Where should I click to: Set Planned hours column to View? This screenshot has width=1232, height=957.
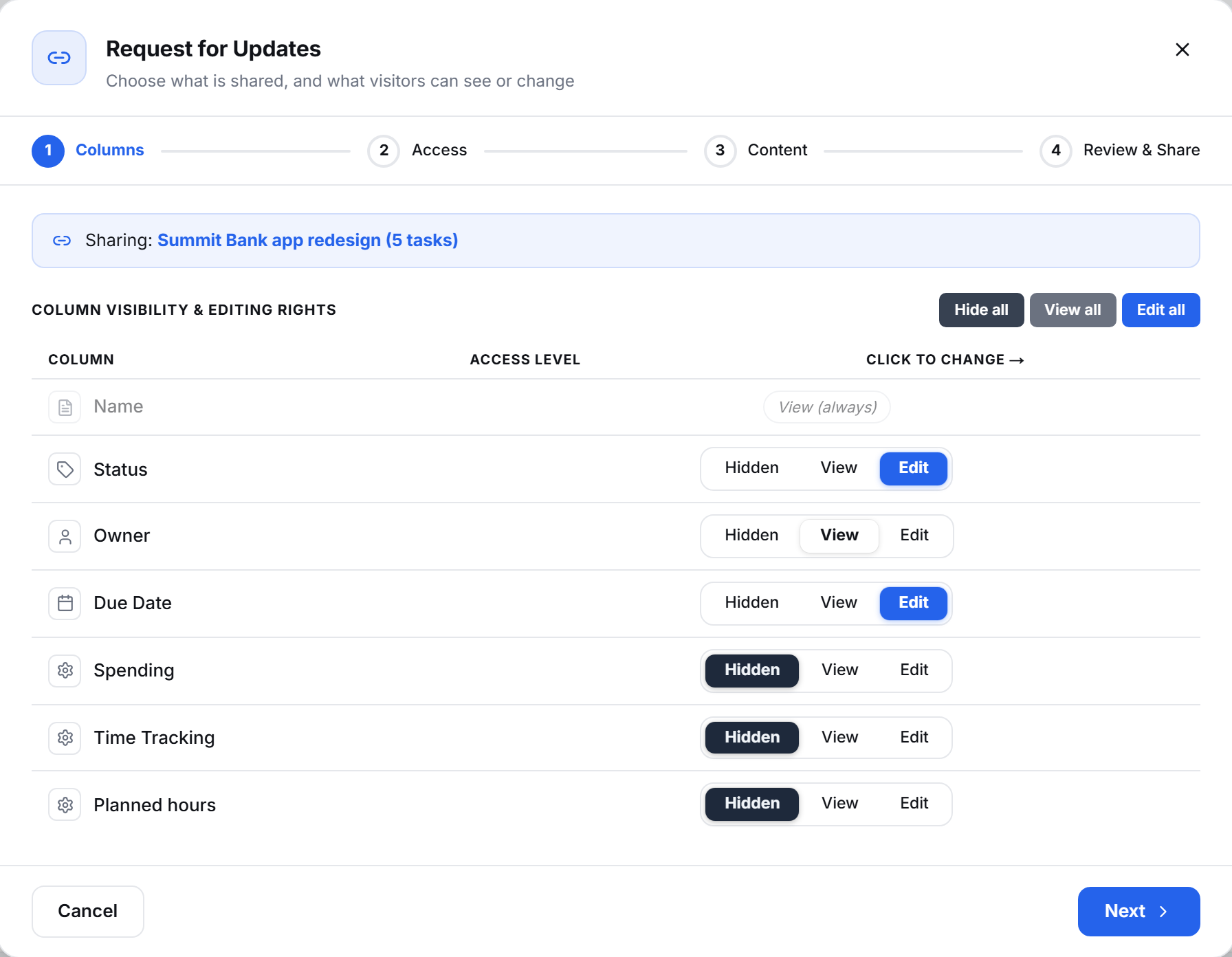coord(839,804)
